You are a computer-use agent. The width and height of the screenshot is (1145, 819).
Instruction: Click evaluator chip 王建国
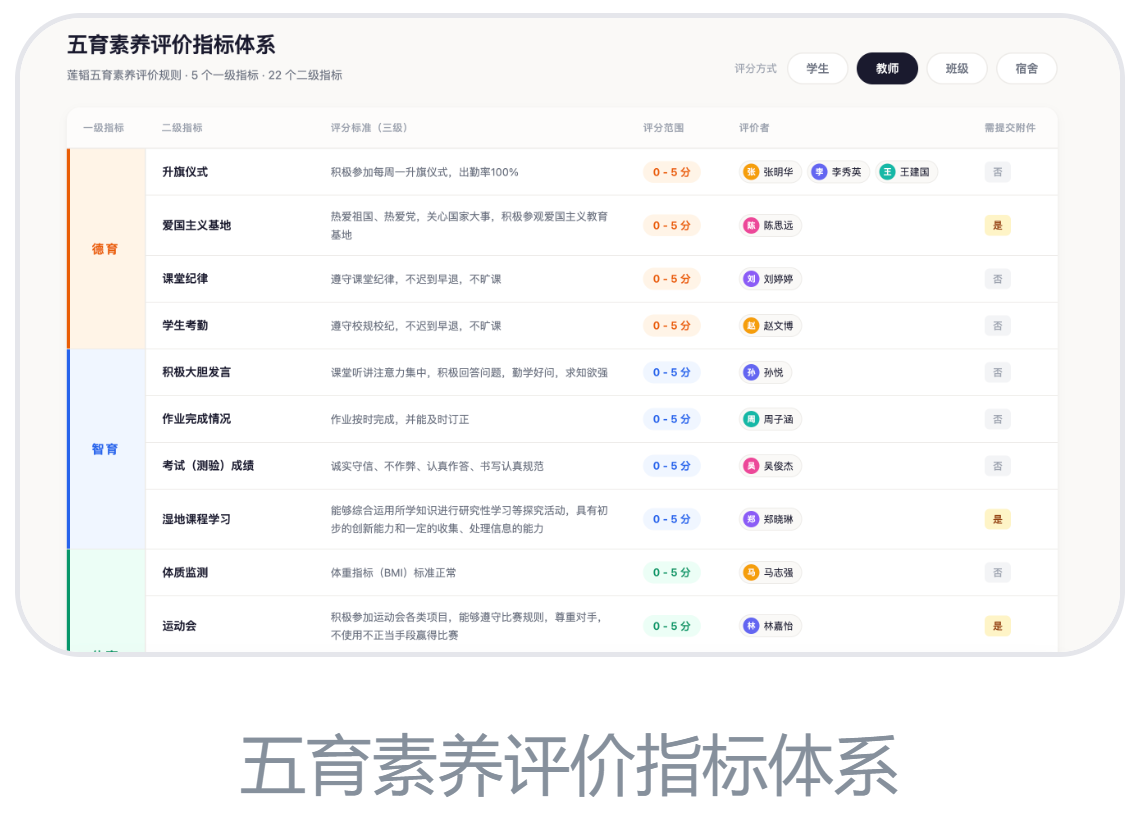905,172
